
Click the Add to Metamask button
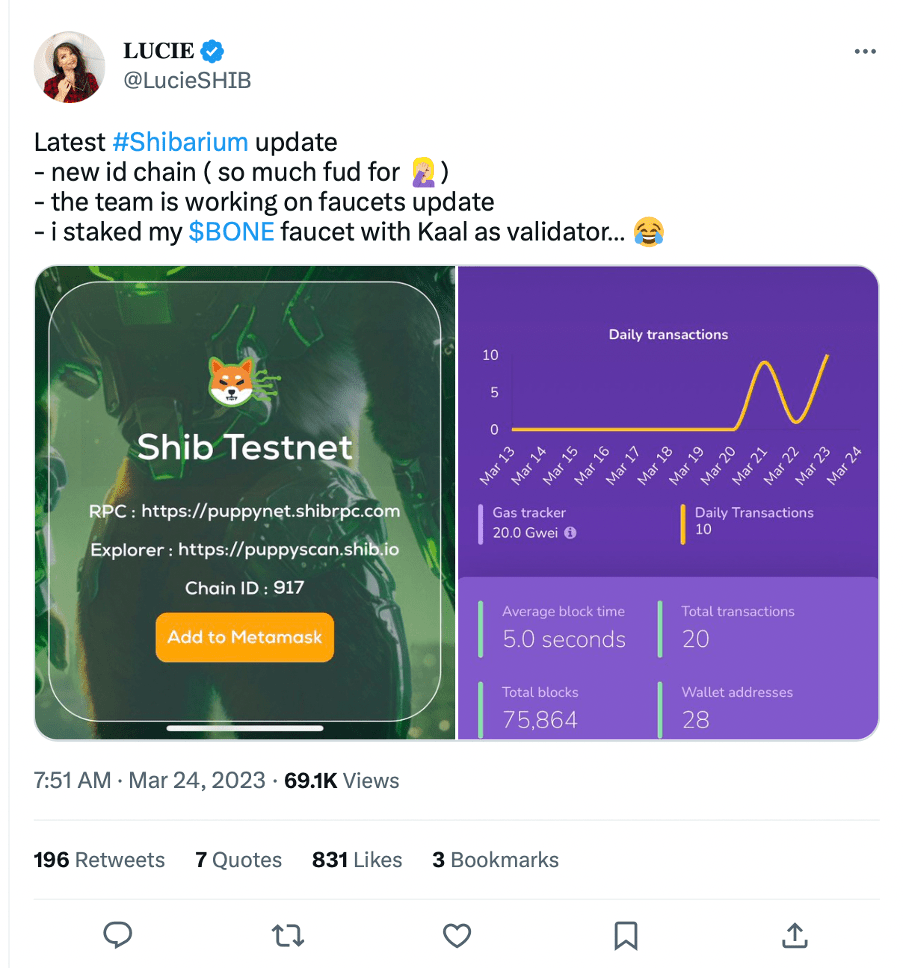245,637
